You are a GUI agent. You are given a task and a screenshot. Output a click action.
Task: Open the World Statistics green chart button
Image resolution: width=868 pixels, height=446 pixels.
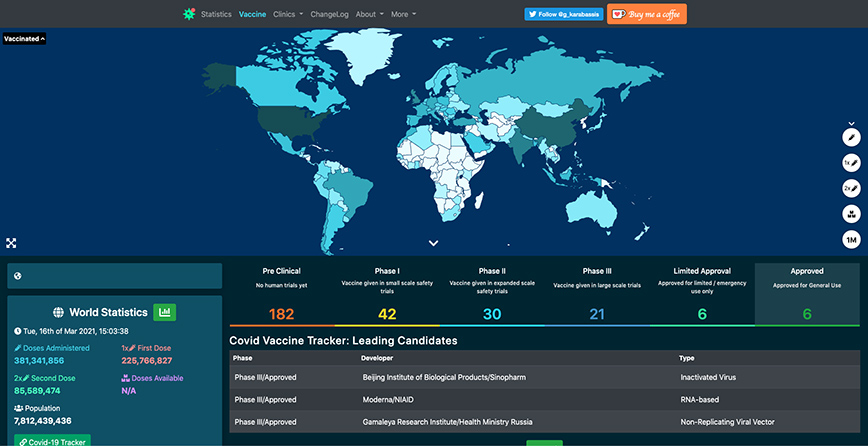(x=164, y=313)
